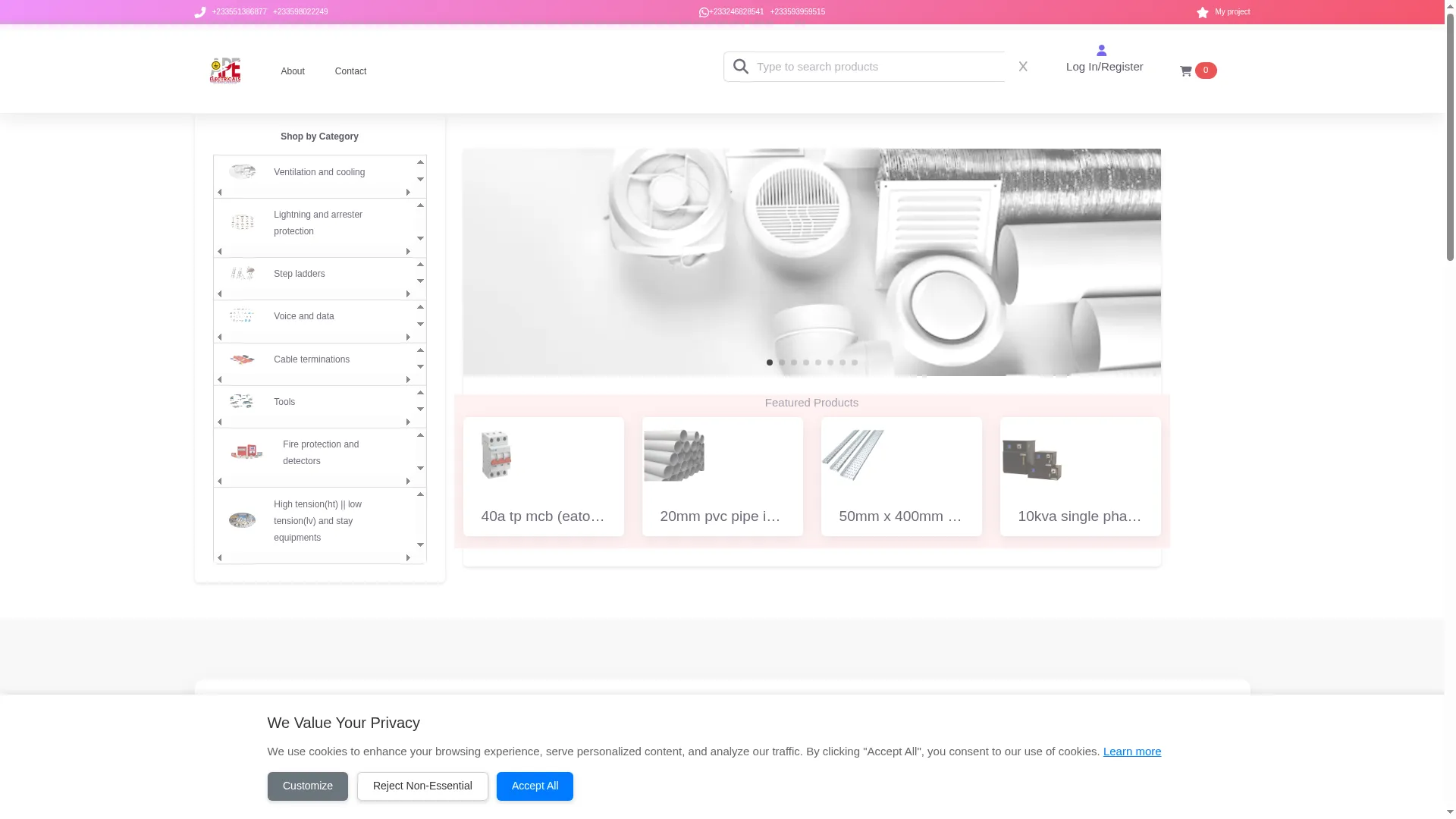This screenshot has width=1456, height=819.
Task: Message WhatsApp number +233593959515
Action: [798, 12]
